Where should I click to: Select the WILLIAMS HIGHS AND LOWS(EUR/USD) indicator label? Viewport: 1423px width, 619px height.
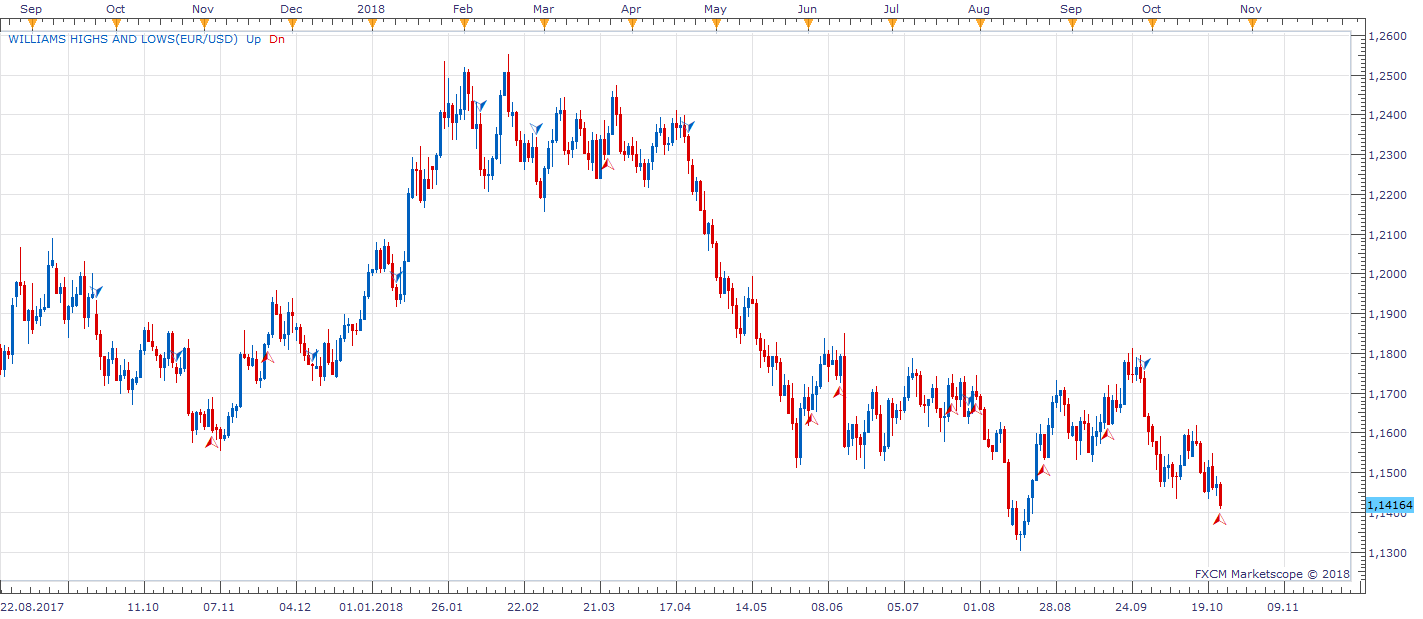click(123, 40)
